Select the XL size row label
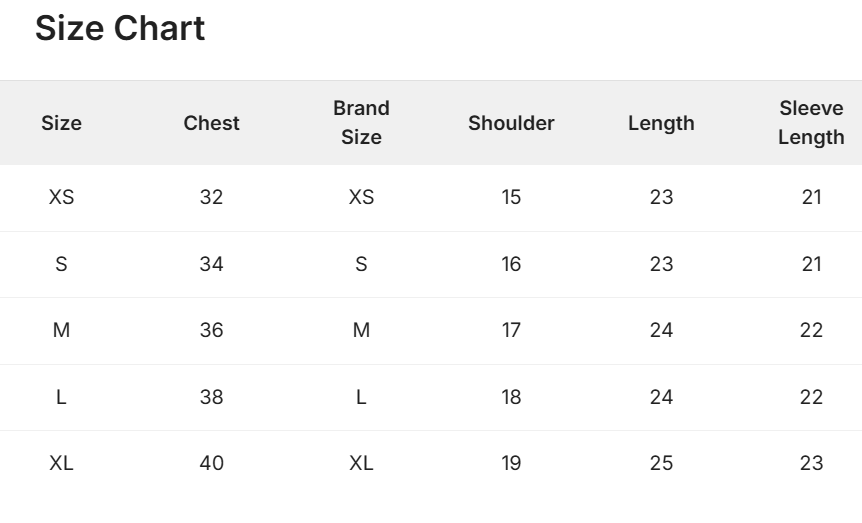Viewport: 862px width, 523px height. (61, 463)
